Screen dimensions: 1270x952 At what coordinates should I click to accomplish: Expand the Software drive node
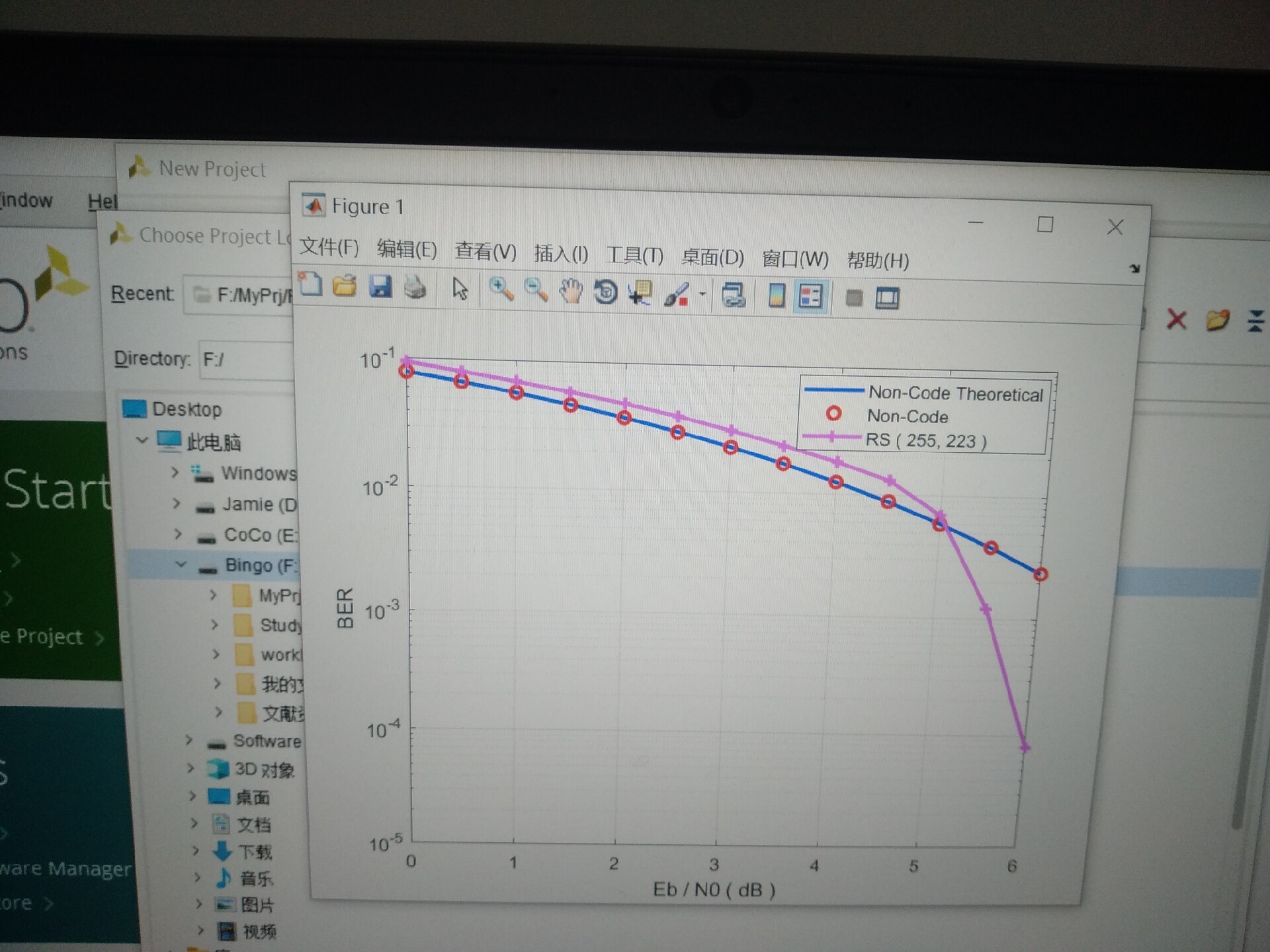pyautogui.click(x=189, y=740)
